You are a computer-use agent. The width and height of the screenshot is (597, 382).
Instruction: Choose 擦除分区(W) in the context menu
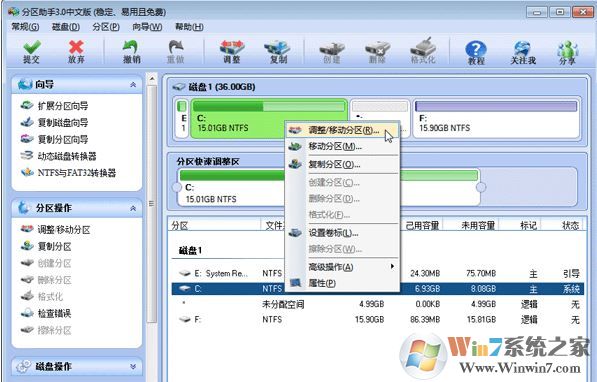coord(342,249)
